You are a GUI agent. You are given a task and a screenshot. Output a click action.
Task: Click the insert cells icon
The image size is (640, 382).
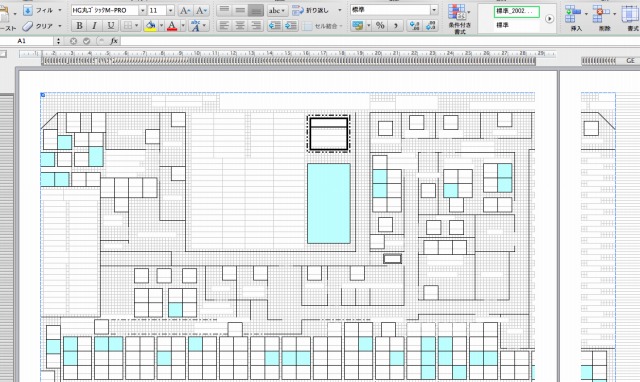click(576, 18)
